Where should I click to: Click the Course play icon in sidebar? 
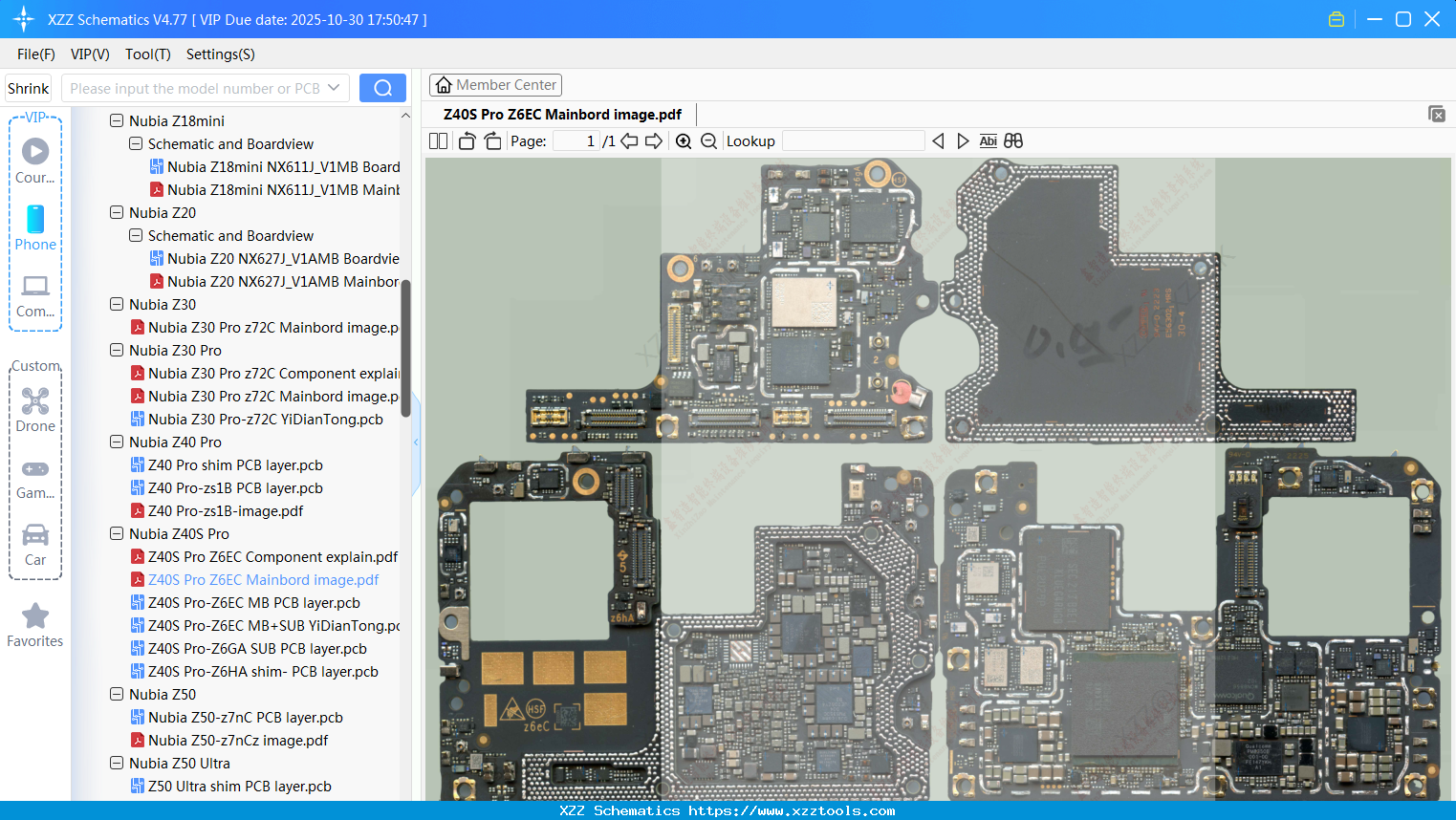tap(34, 150)
